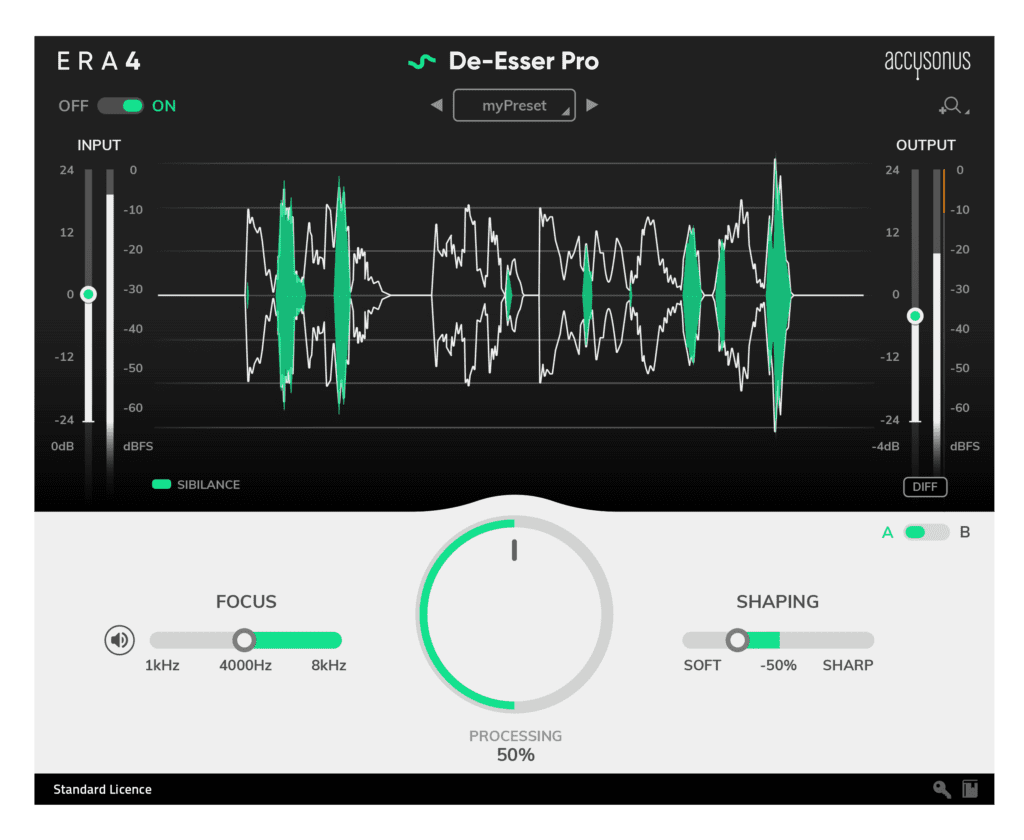Click the SIBILANCE legend label
Image resolution: width=1024 pixels, height=840 pixels.
point(208,485)
